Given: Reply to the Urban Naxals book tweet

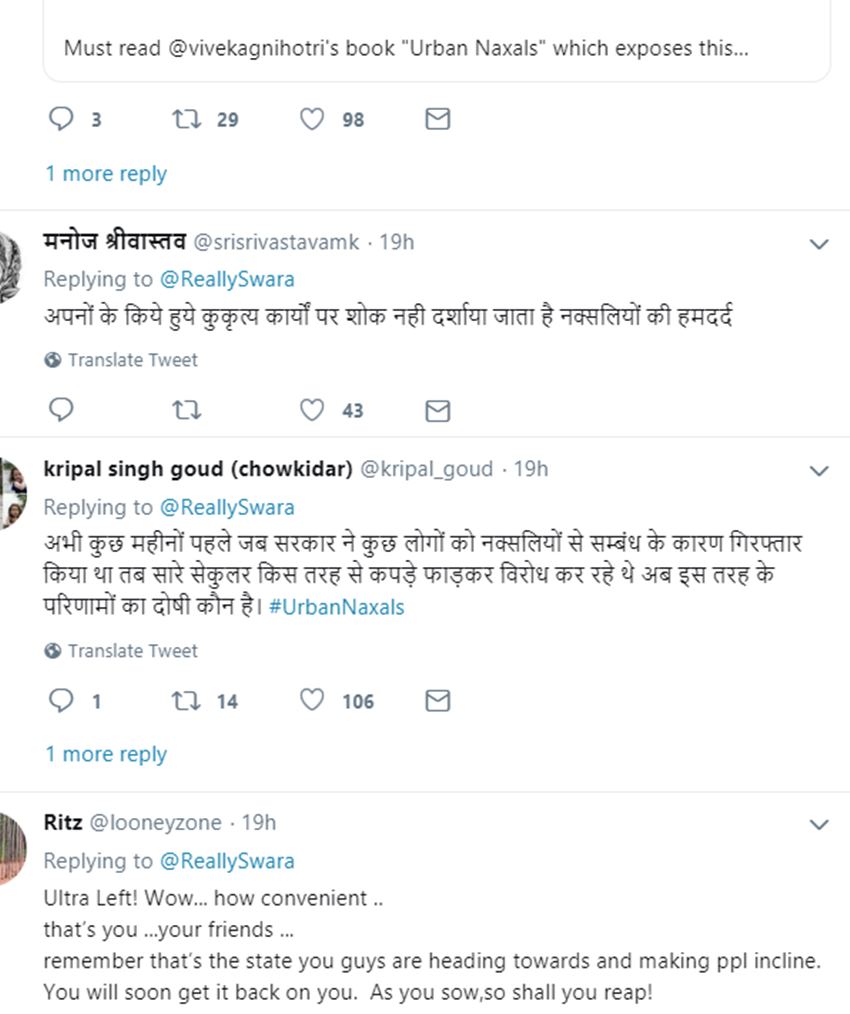Looking at the screenshot, I should click(61, 120).
